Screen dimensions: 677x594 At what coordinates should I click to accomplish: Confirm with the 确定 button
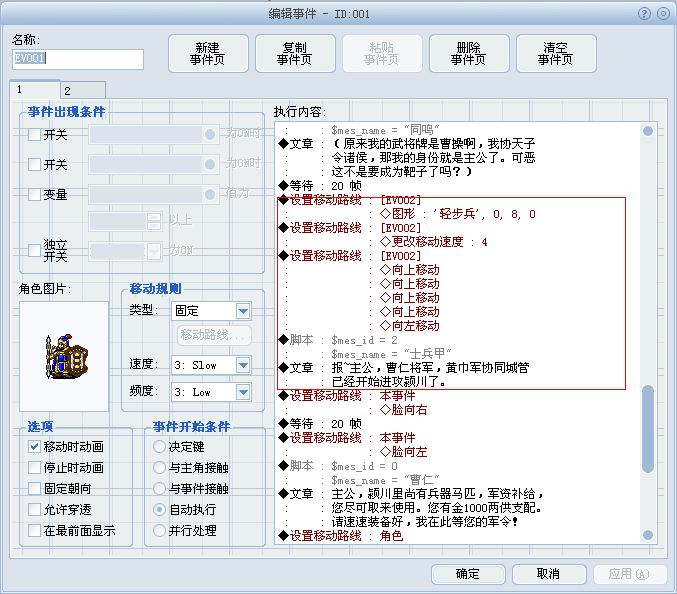pyautogui.click(x=468, y=574)
